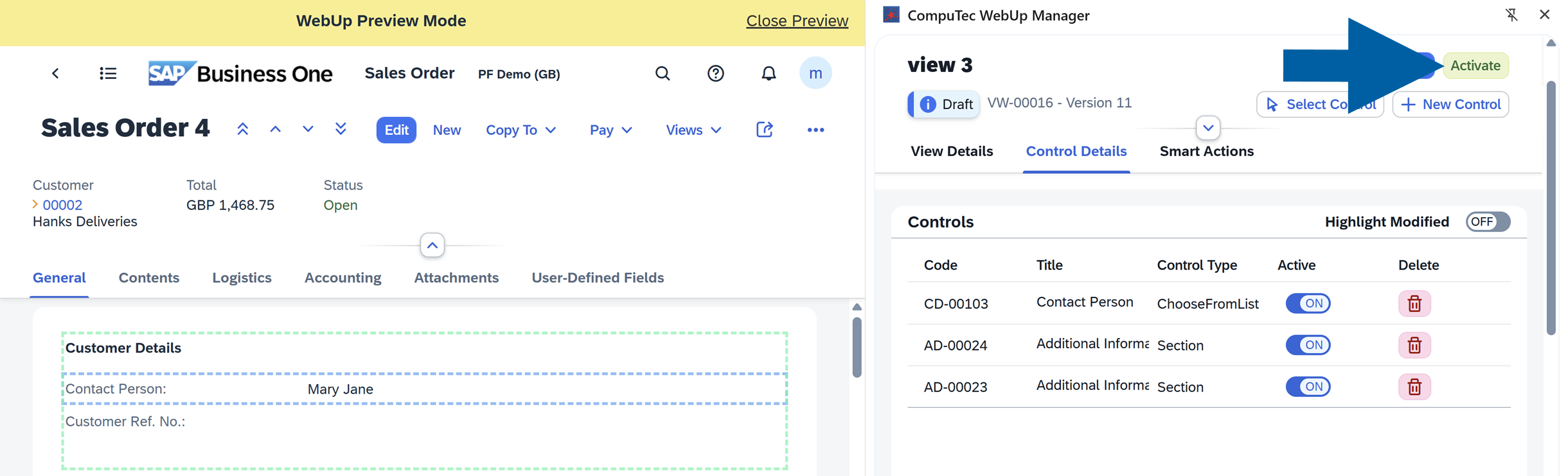The width and height of the screenshot is (1568, 476).
Task: Click the CD-00103 code cell
Action: click(956, 303)
